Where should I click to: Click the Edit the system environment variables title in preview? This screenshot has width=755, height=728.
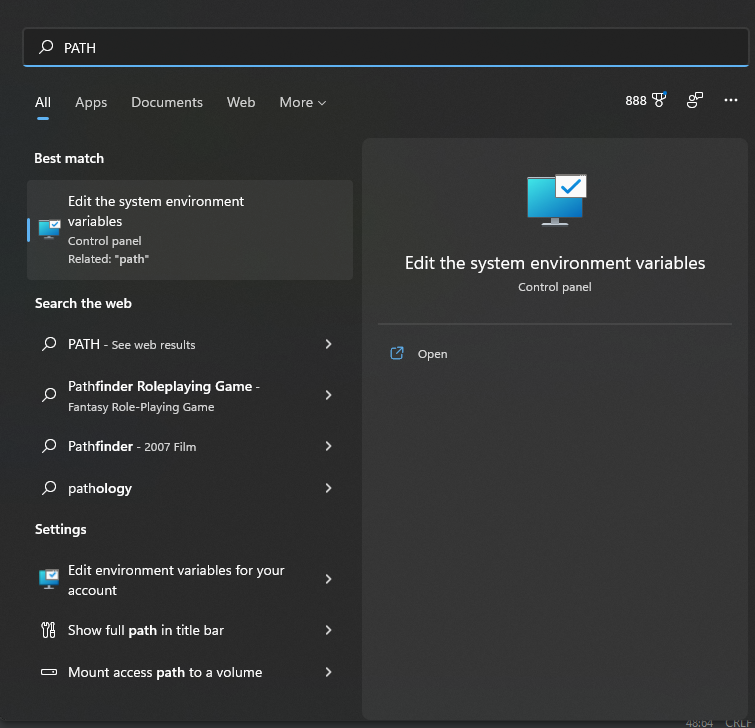point(555,263)
